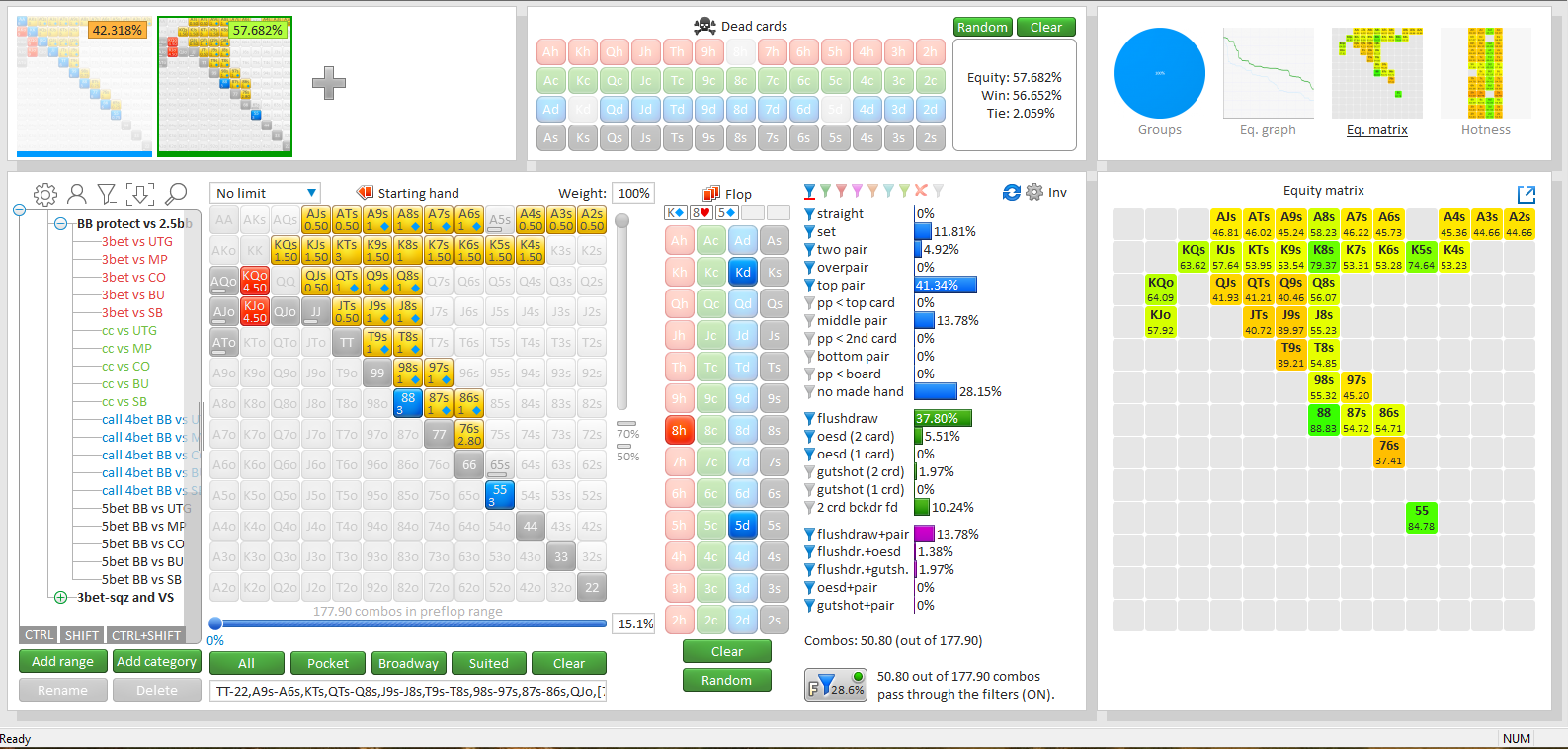Click the Suited hands button
Screen dimensions: 1568x749
[489, 664]
